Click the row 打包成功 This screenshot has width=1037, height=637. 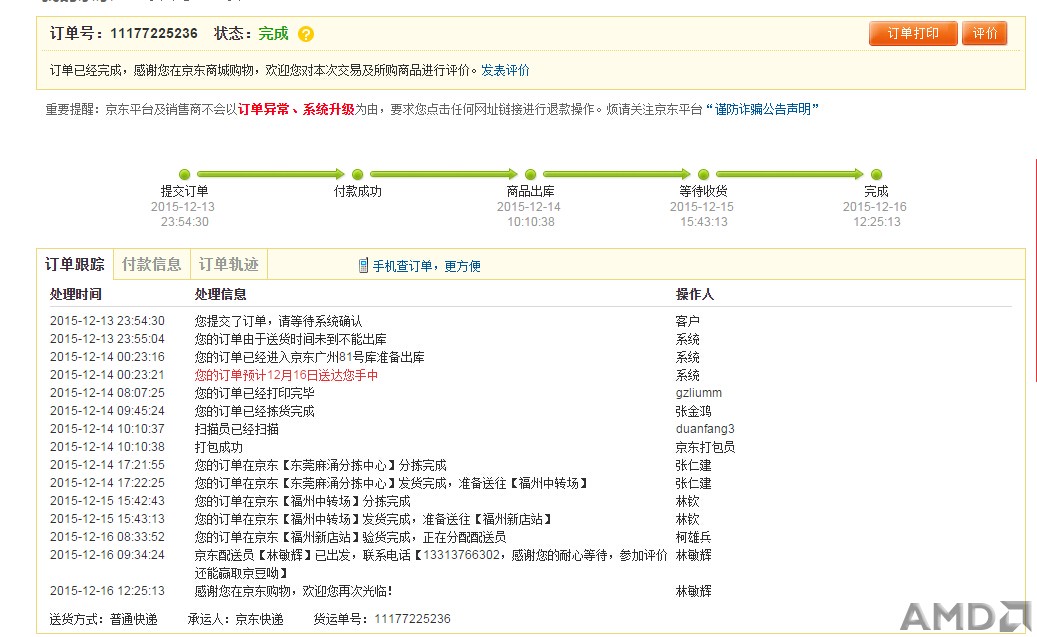pyautogui.click(x=218, y=446)
